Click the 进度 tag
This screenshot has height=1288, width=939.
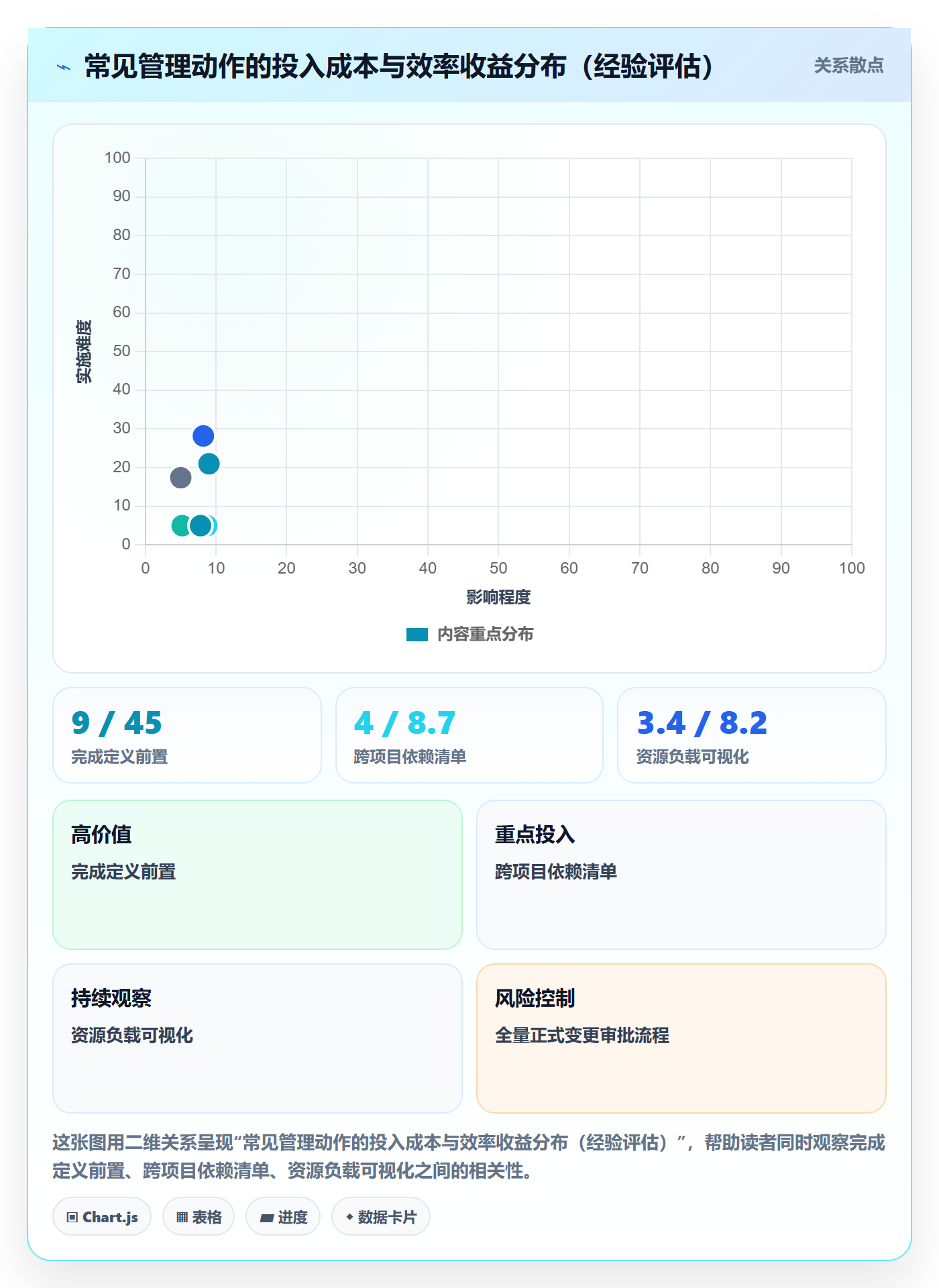coord(283,1217)
